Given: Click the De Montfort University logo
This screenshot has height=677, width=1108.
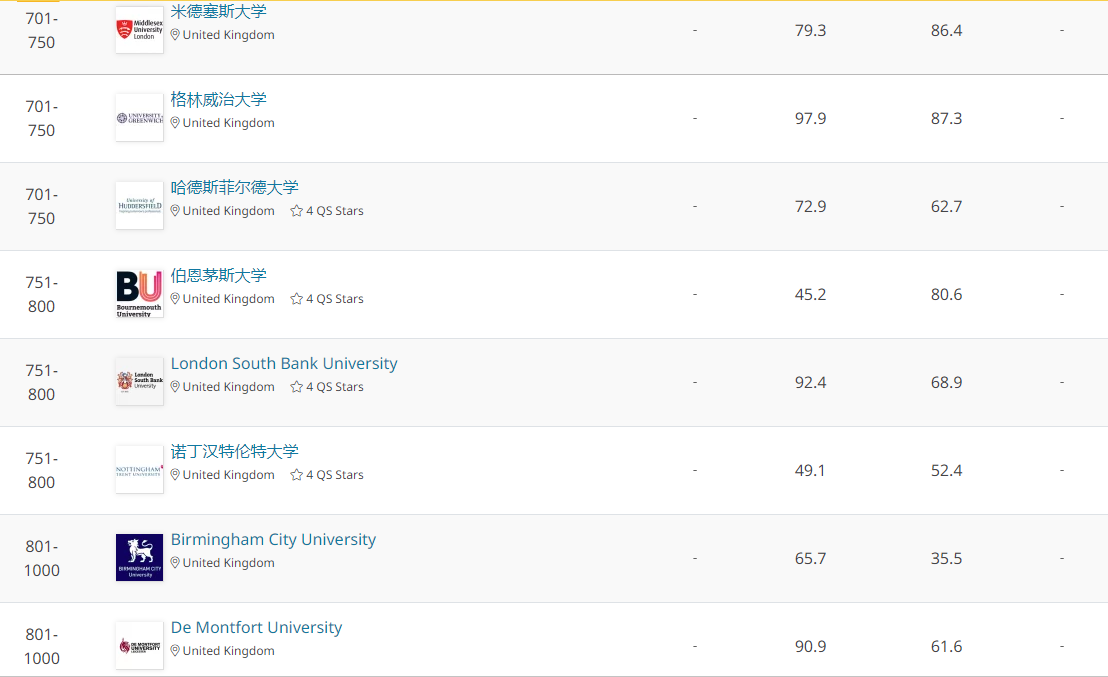Looking at the screenshot, I should (x=139, y=646).
